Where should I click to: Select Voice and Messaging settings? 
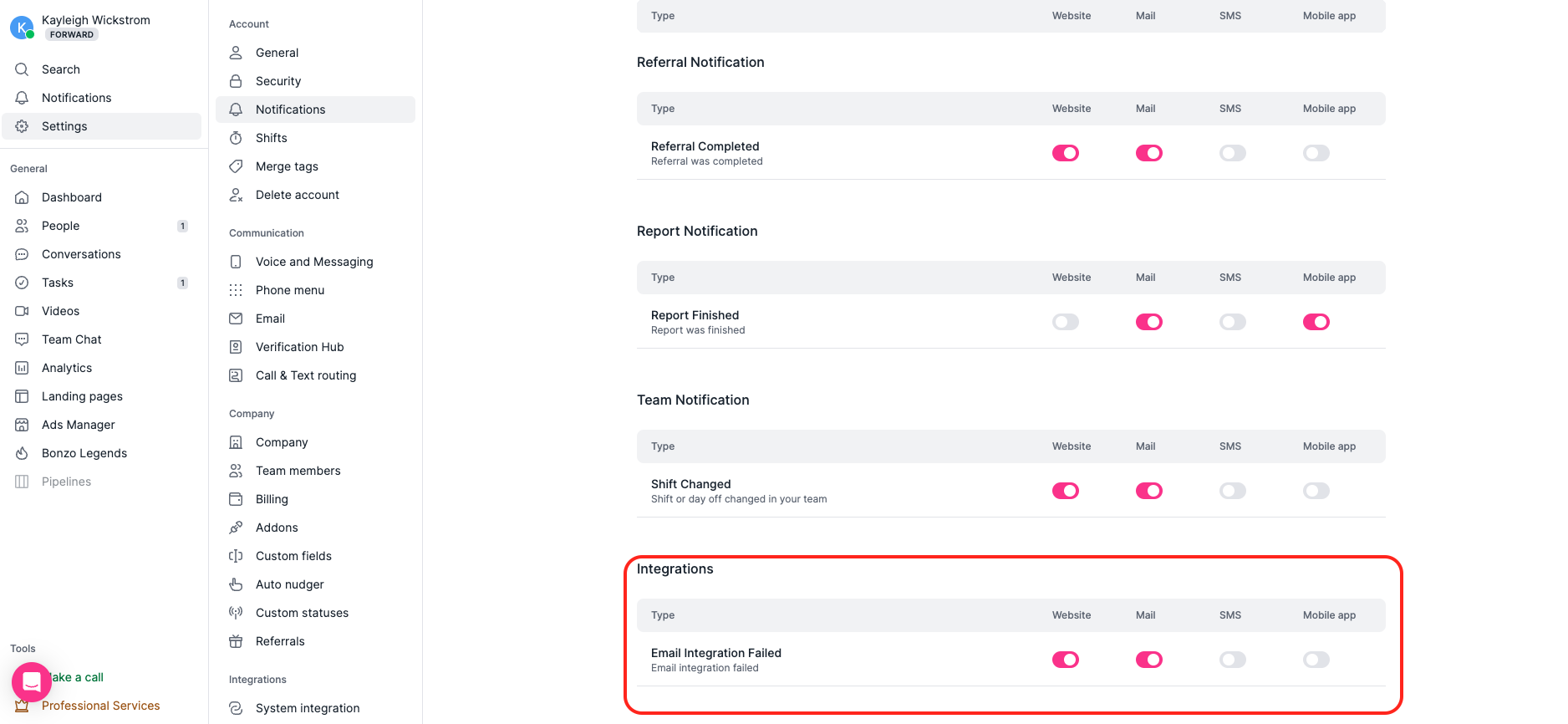[x=314, y=262]
